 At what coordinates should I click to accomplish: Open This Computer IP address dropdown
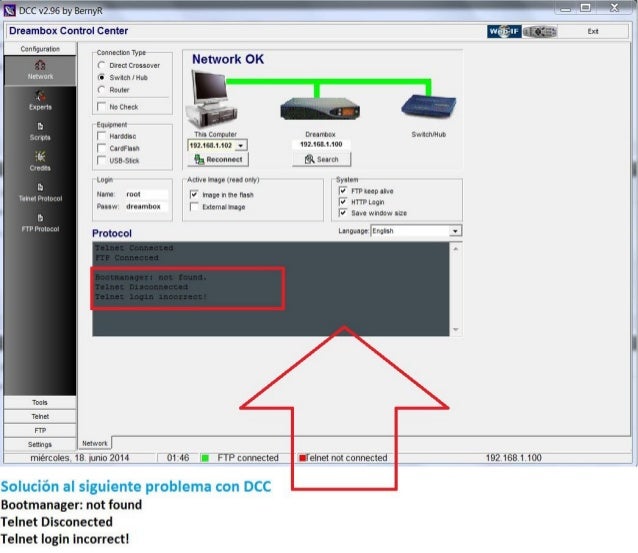click(x=241, y=145)
